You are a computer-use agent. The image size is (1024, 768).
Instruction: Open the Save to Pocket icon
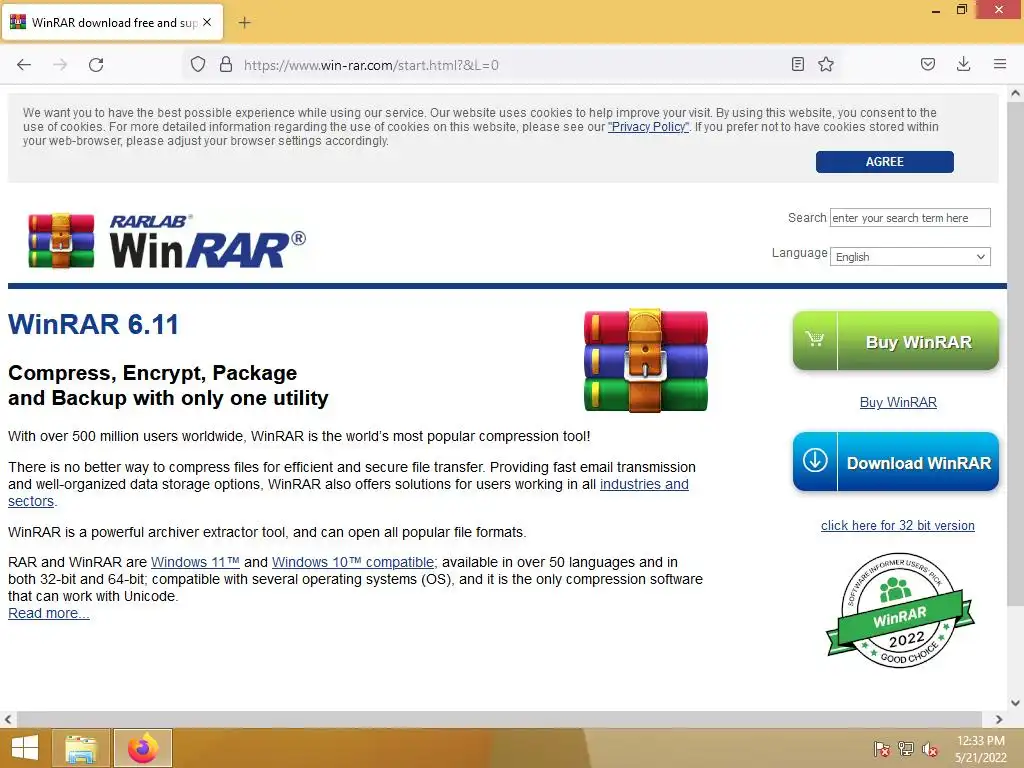928,64
